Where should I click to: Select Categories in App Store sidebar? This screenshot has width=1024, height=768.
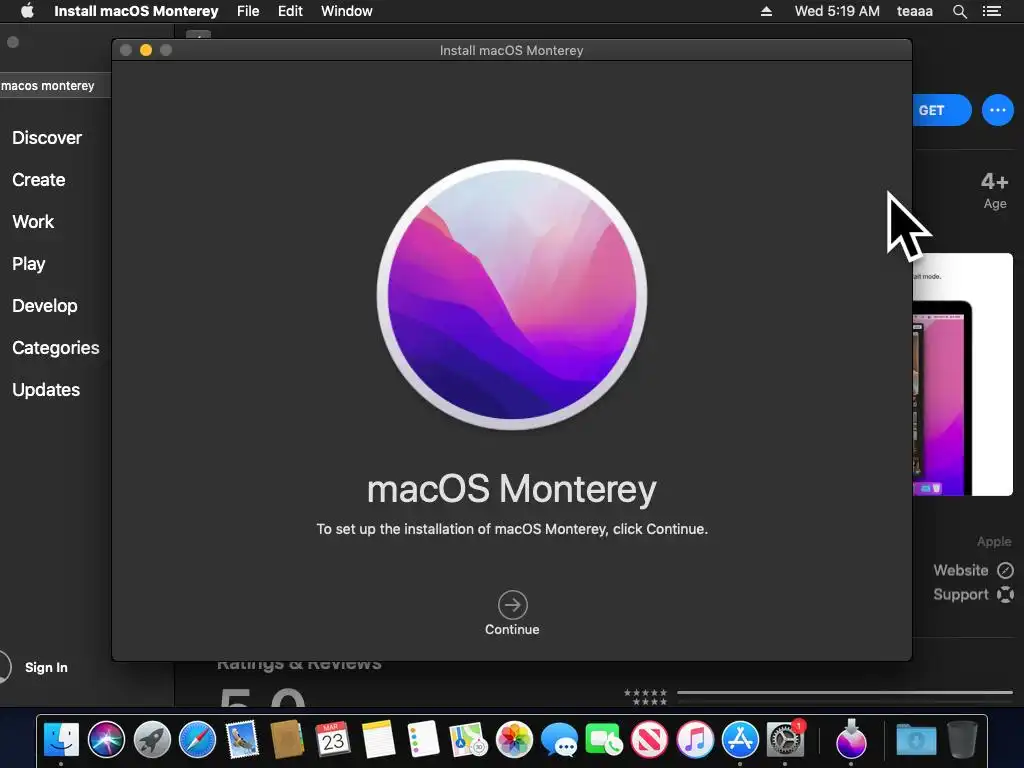56,347
